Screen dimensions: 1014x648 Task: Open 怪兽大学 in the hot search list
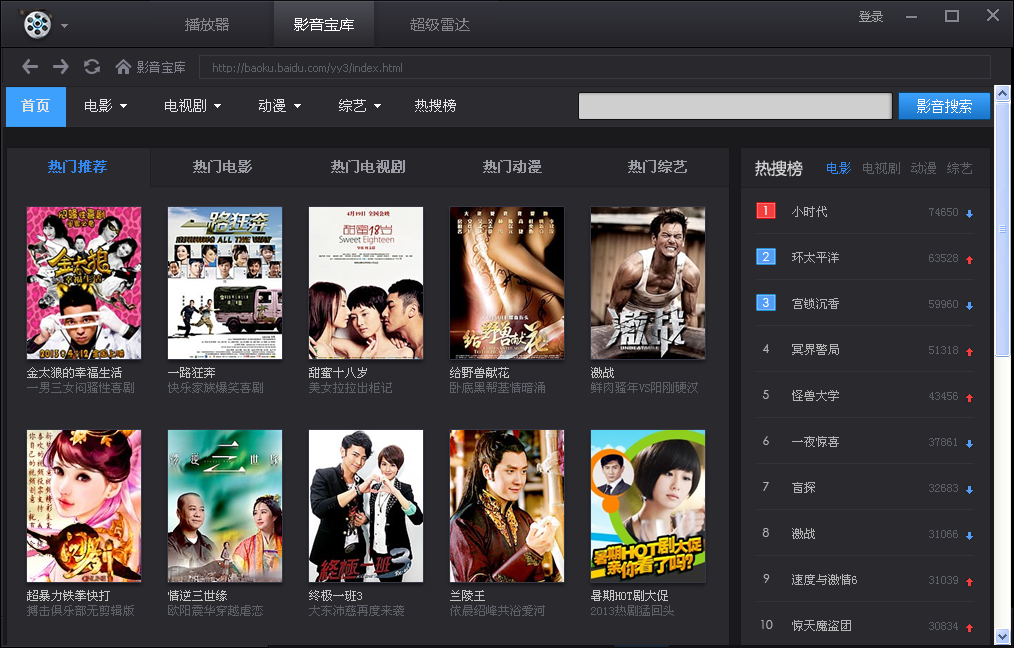click(815, 395)
